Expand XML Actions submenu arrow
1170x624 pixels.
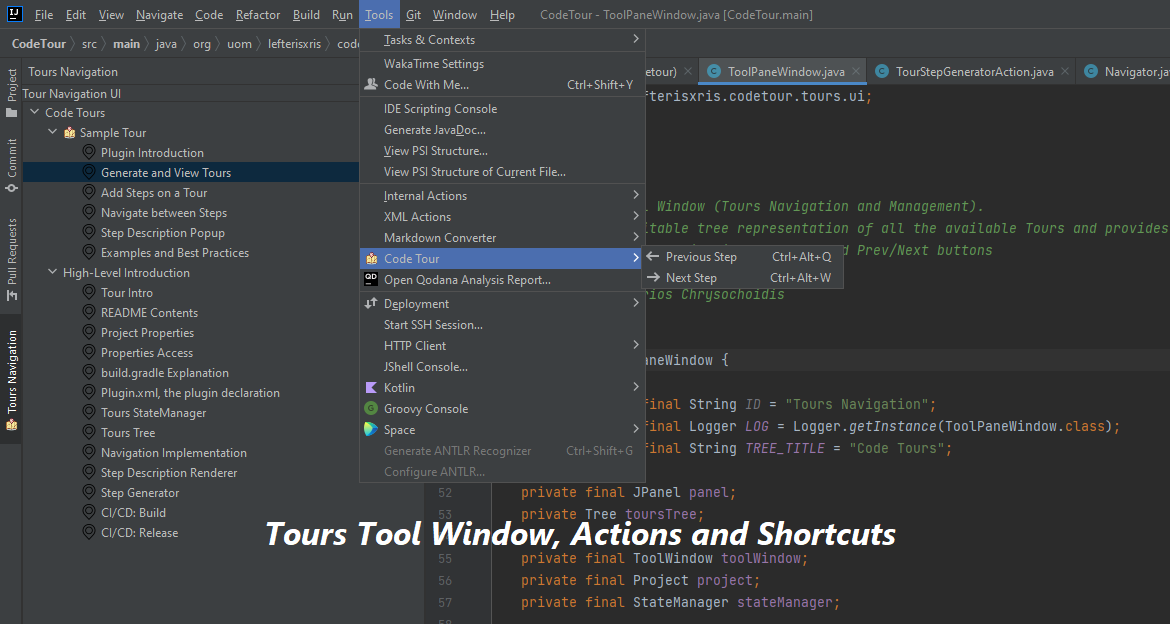coord(636,216)
